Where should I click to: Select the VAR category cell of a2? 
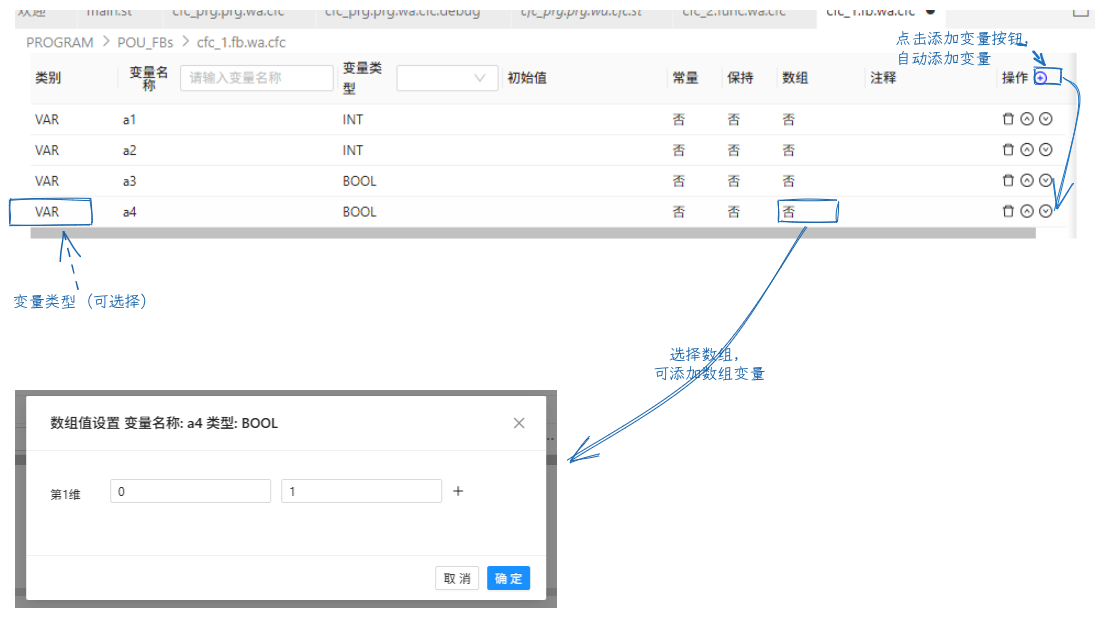(47, 150)
